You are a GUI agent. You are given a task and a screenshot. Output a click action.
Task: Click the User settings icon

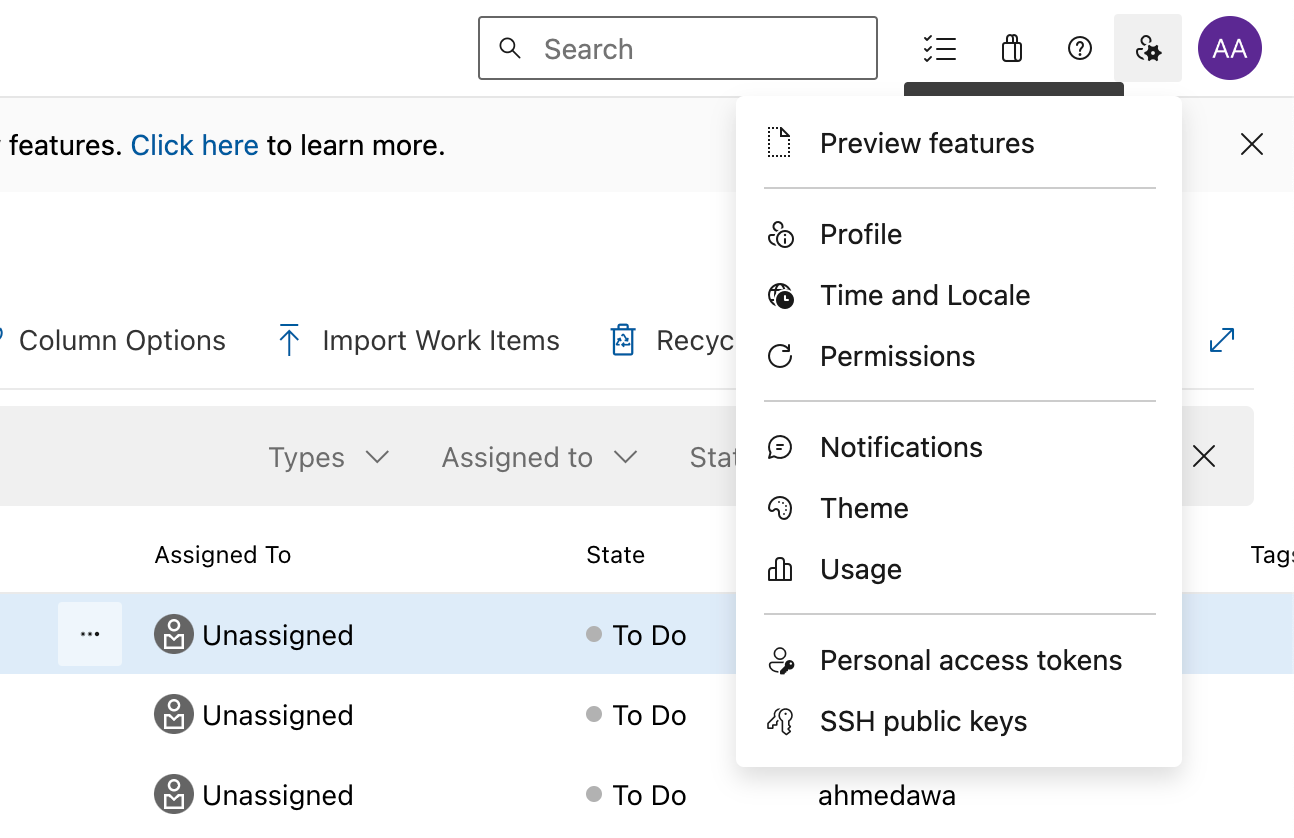point(1148,48)
